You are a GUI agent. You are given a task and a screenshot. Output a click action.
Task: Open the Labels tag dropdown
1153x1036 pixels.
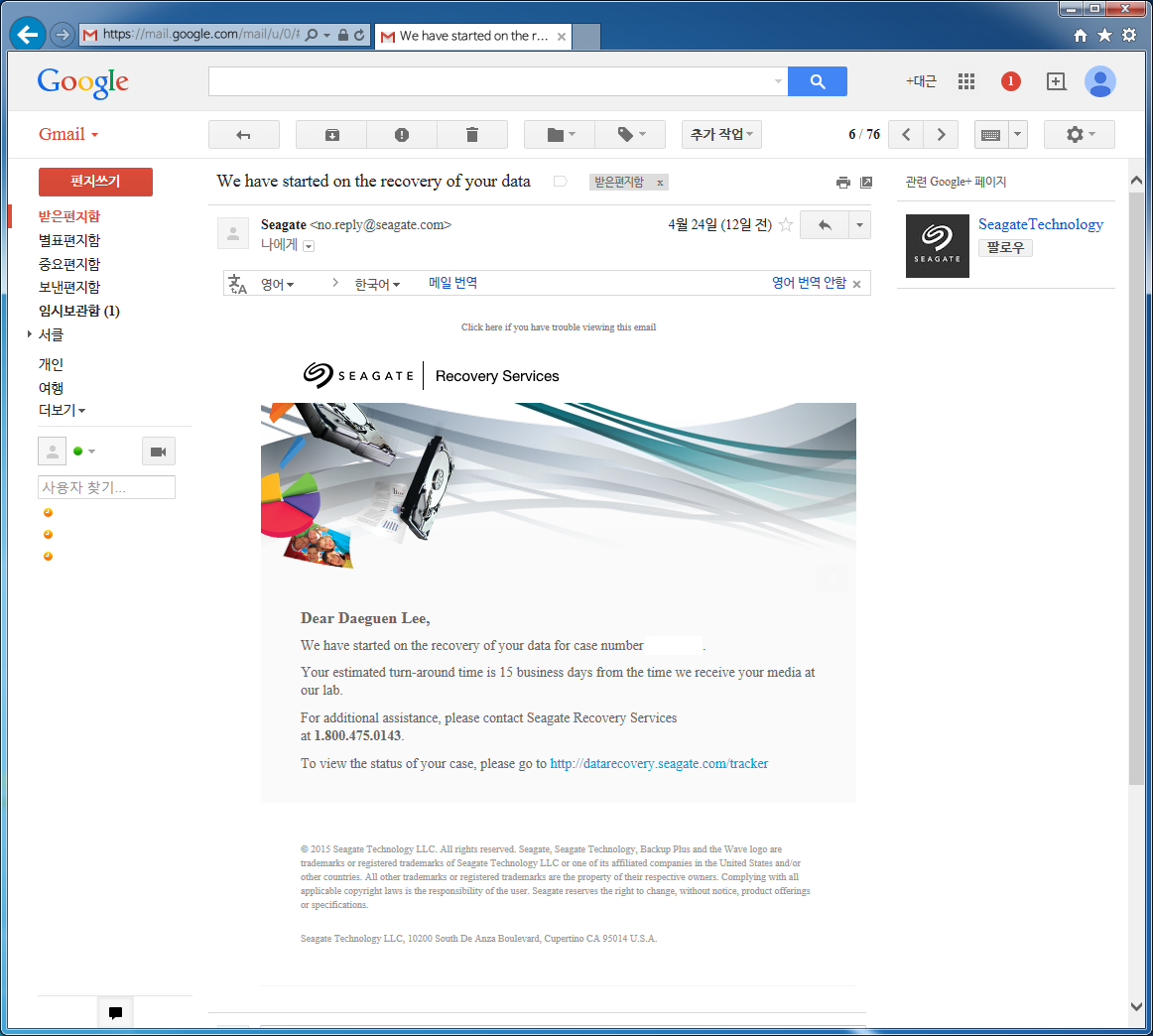[x=630, y=135]
